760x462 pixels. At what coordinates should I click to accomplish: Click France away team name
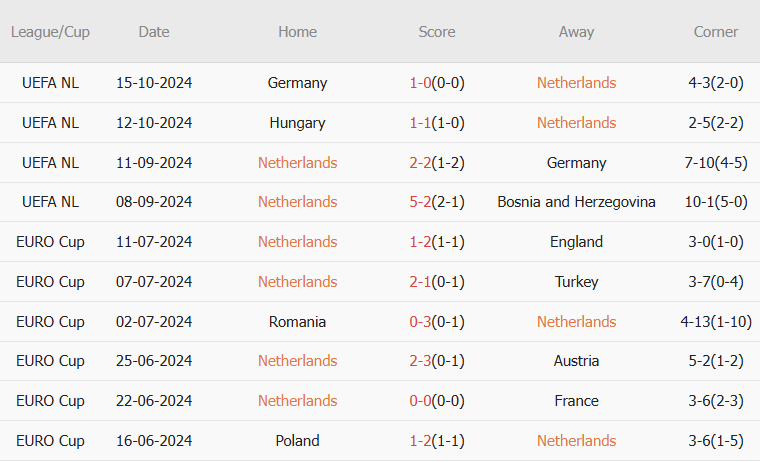(x=576, y=401)
